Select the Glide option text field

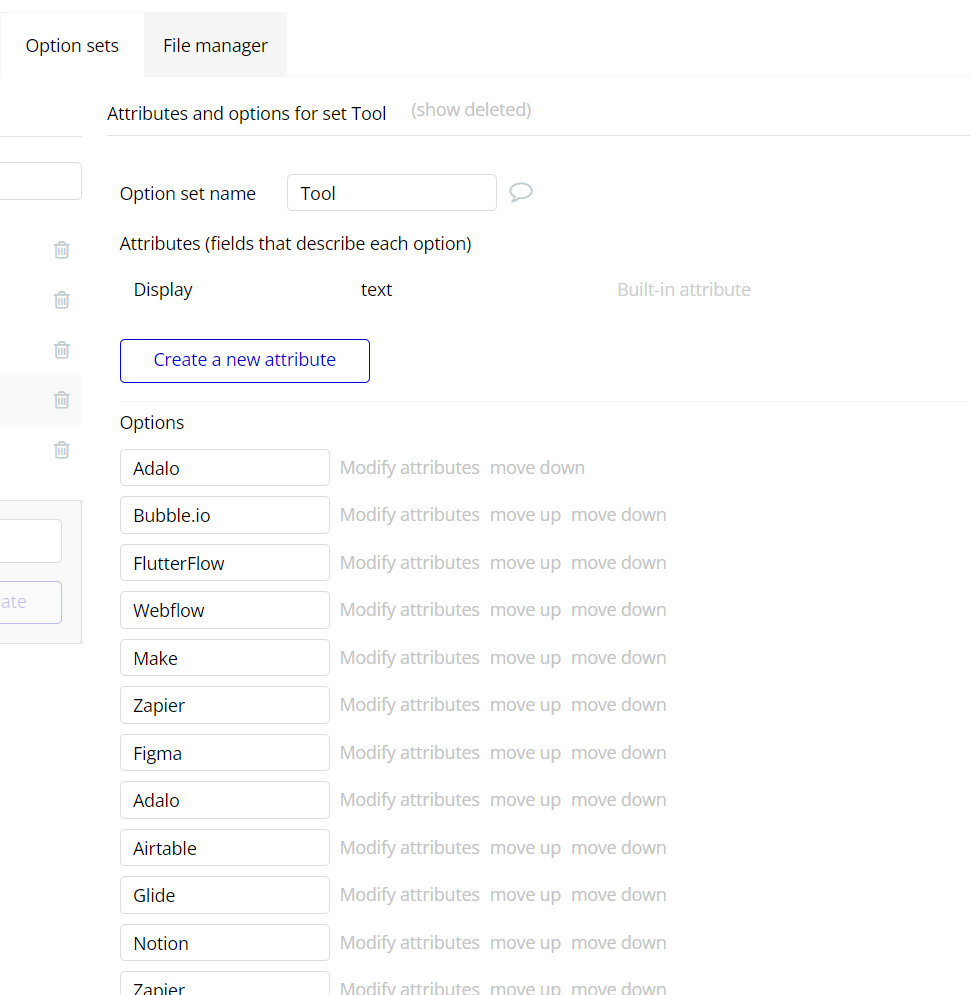coord(224,895)
